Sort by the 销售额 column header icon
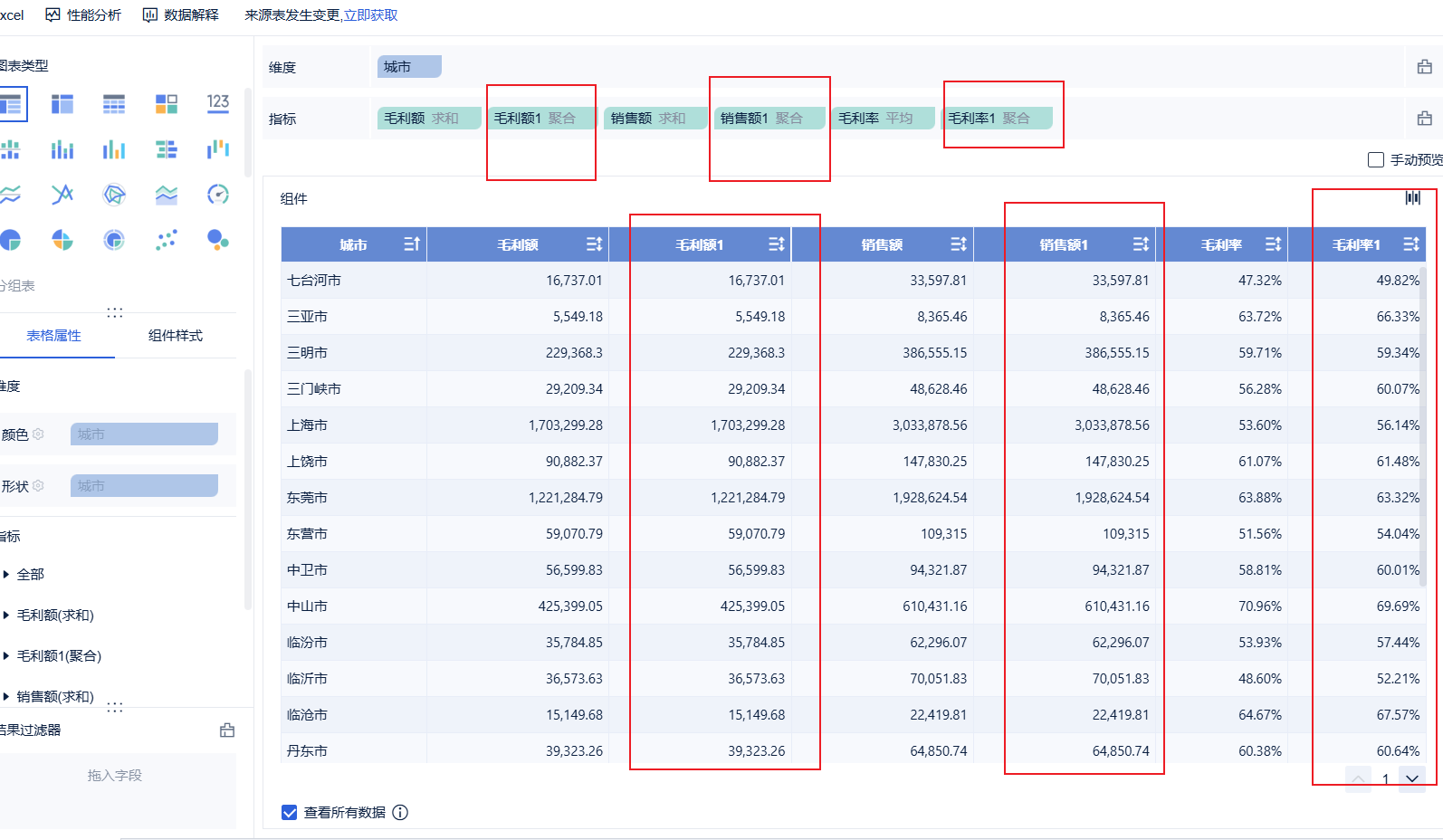This screenshot has height=840, width=1443. point(959,244)
